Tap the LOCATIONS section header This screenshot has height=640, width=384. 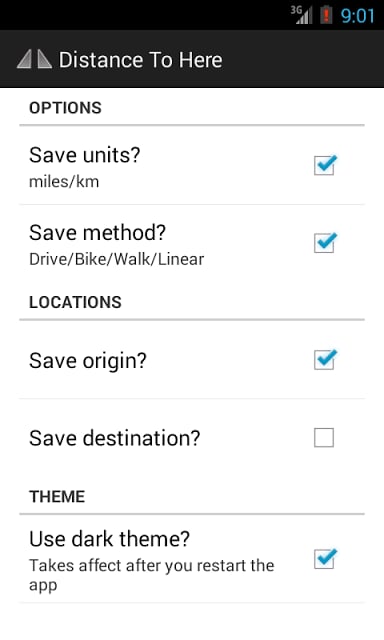tap(75, 302)
